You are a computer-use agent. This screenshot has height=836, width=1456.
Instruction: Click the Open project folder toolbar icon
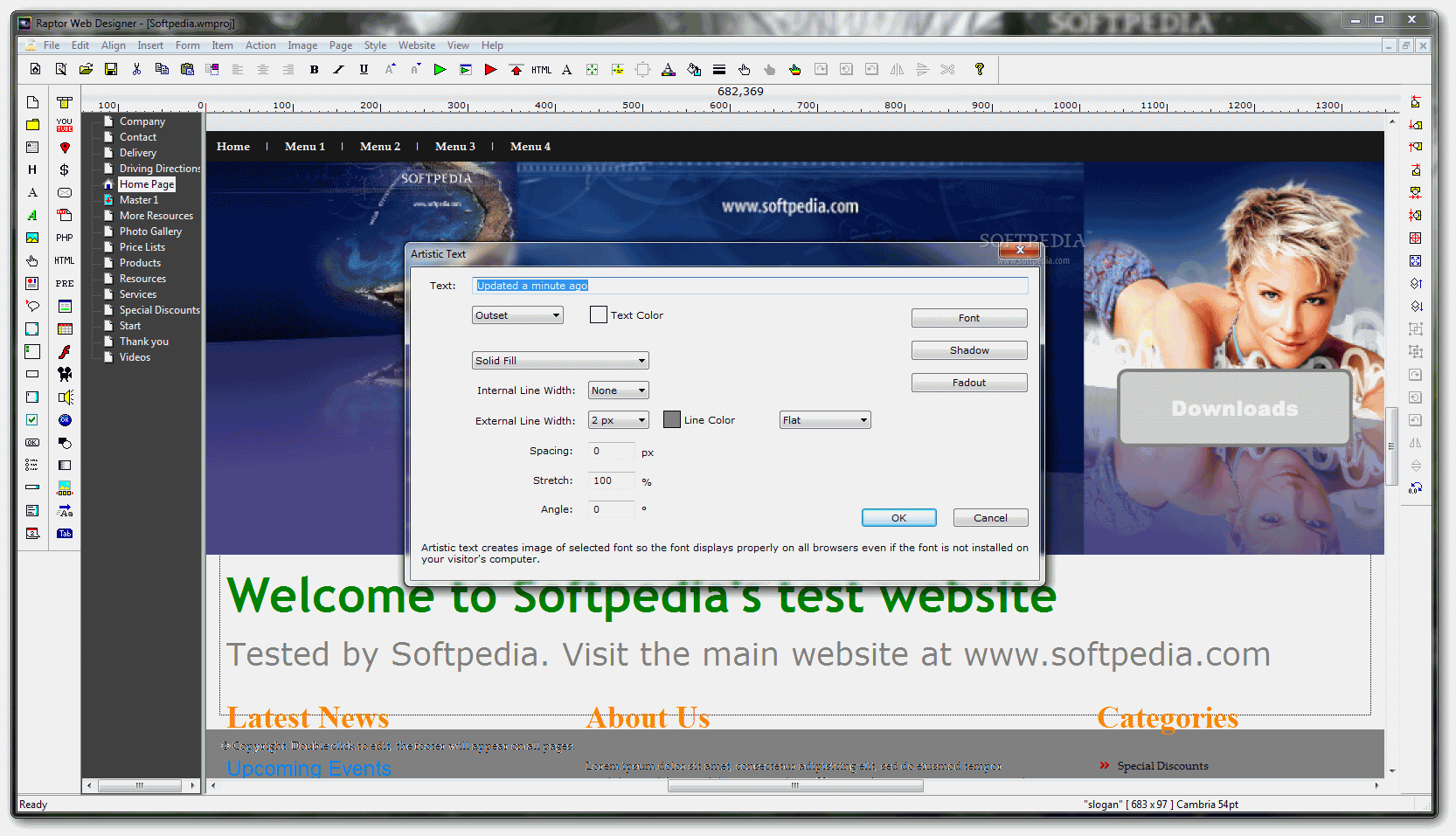86,69
